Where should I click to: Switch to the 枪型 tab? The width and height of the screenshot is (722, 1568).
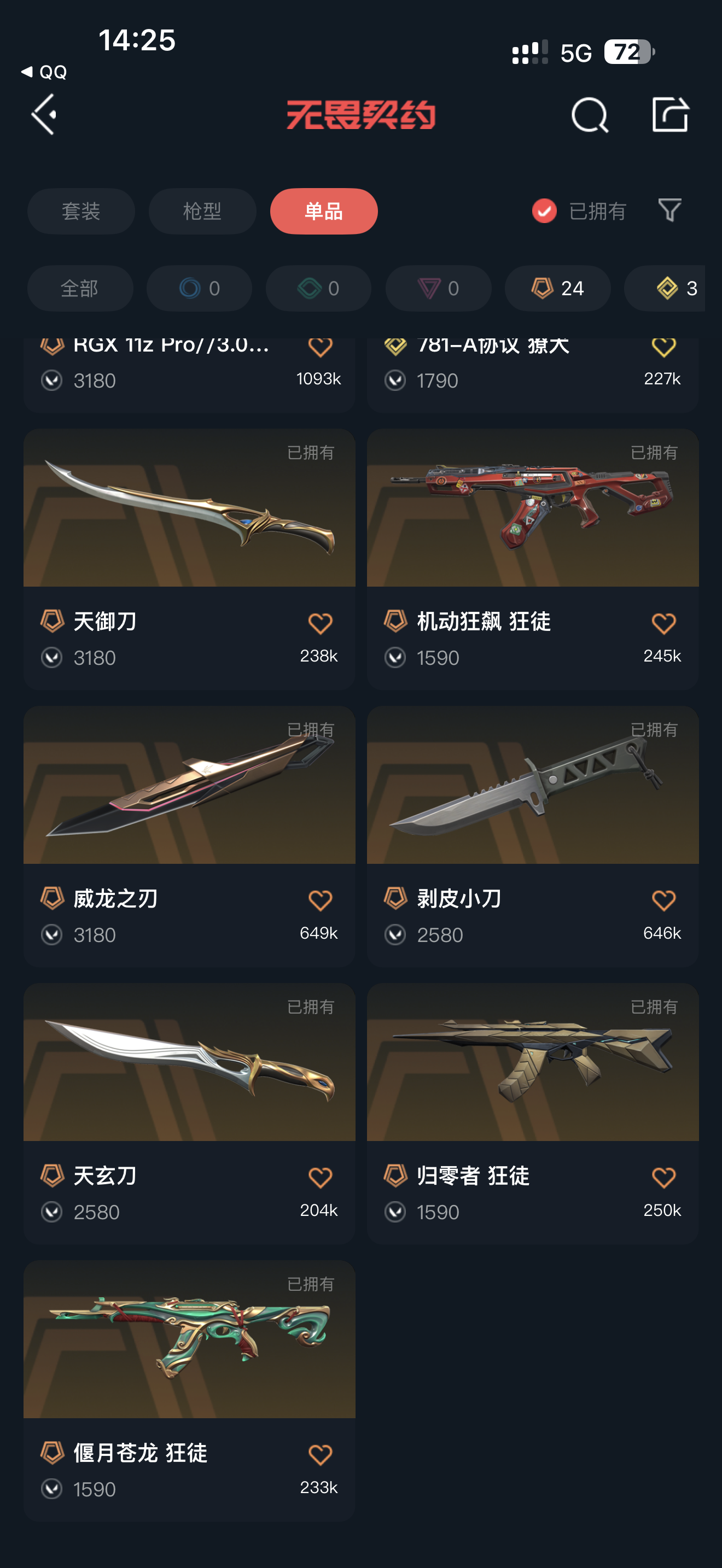(202, 211)
